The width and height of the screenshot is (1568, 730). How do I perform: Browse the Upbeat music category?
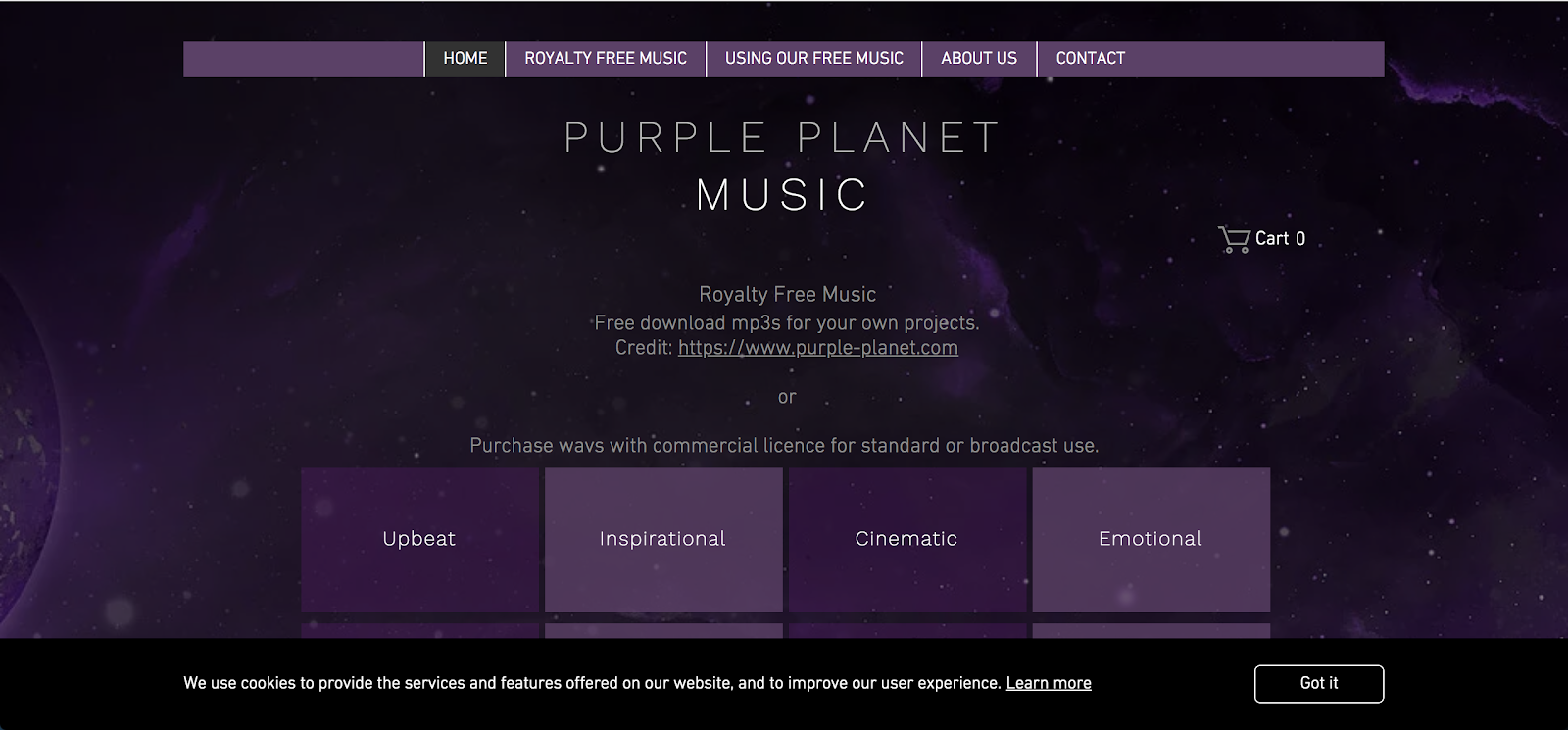tap(419, 539)
